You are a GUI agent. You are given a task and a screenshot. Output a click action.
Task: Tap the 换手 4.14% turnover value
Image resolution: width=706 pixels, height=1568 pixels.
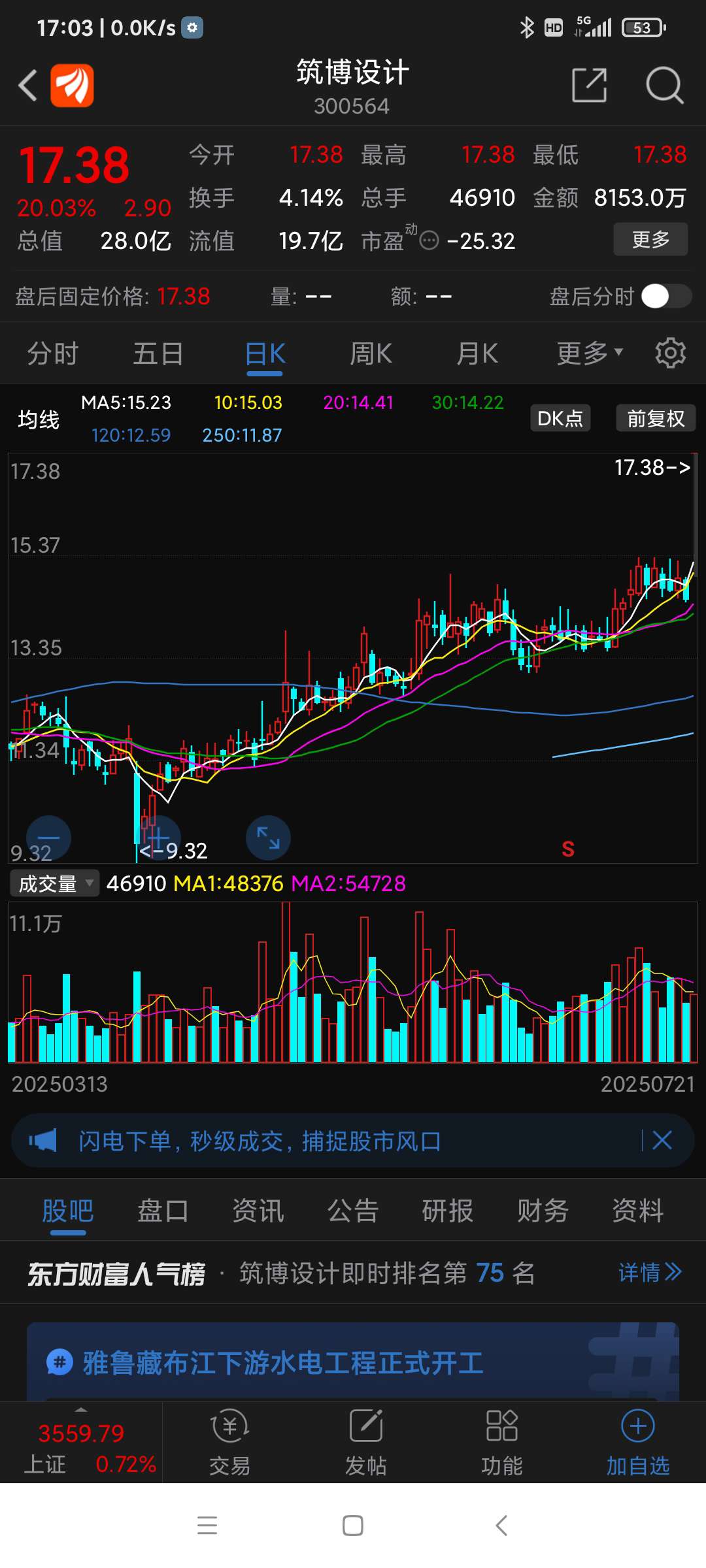(x=266, y=197)
